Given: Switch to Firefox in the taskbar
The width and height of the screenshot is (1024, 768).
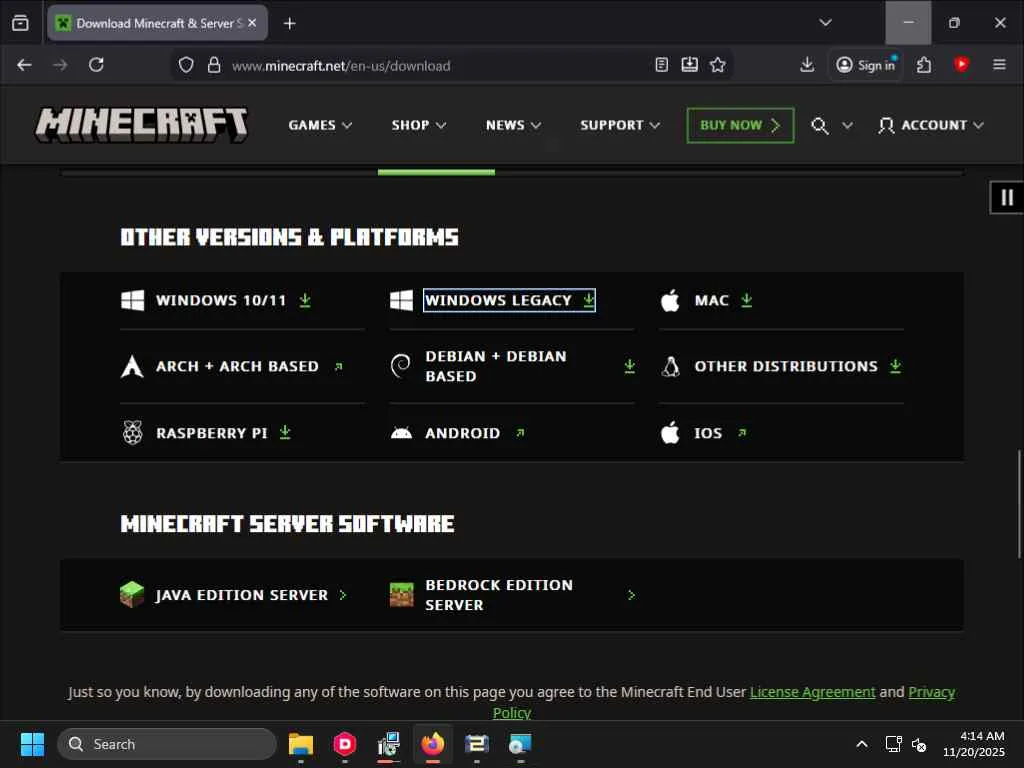Looking at the screenshot, I should pyautogui.click(x=432, y=744).
